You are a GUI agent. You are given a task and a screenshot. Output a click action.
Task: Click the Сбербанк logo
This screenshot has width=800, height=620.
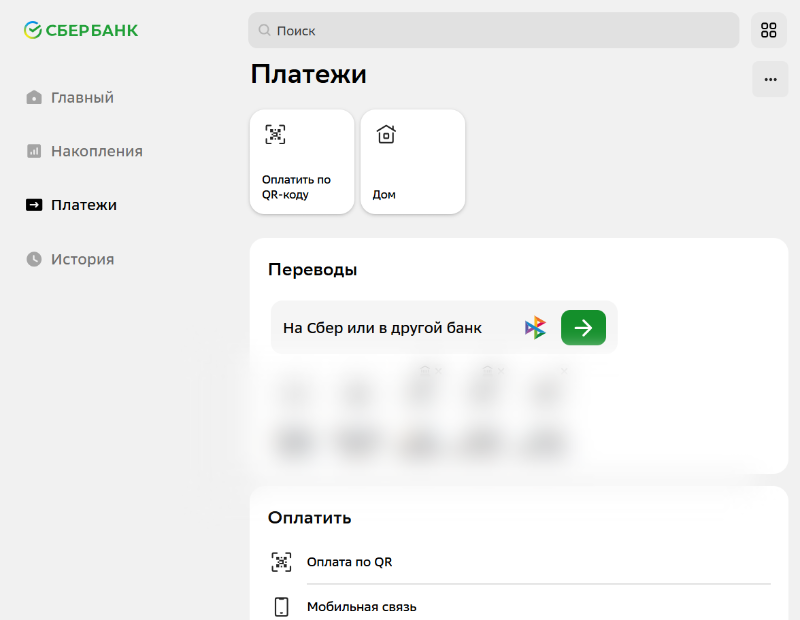click(81, 30)
